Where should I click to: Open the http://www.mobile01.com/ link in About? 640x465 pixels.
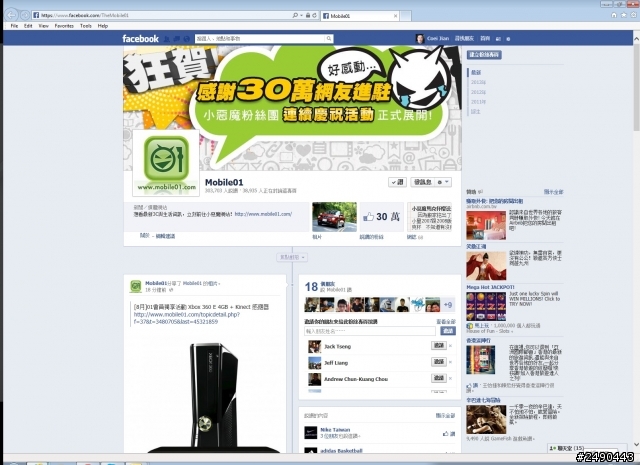(x=263, y=214)
